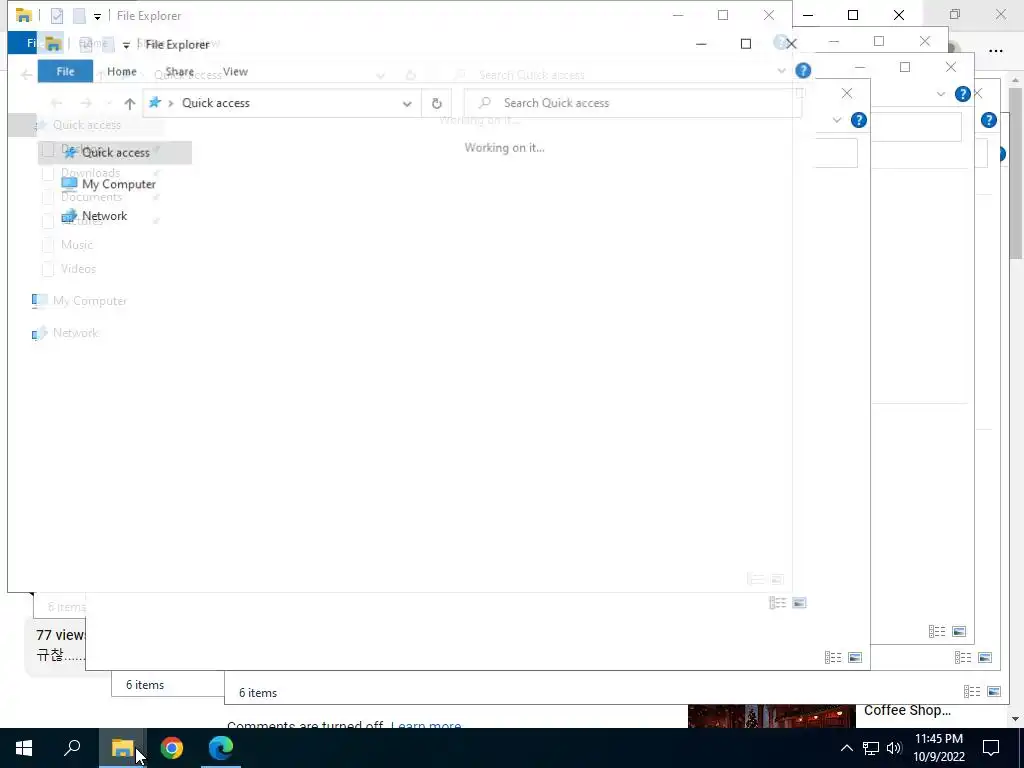Click the back arrow in front Explorer window
This screenshot has width=1024, height=768.
coord(57,103)
